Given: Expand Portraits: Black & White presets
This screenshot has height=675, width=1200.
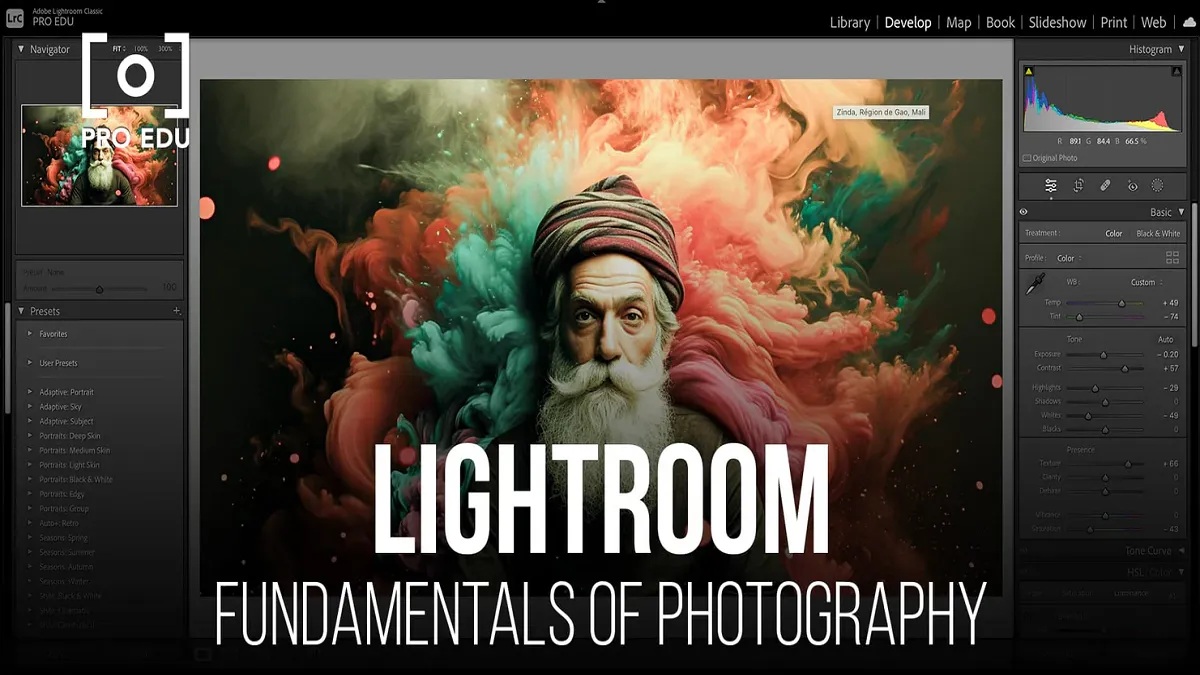Looking at the screenshot, I should pos(30,479).
